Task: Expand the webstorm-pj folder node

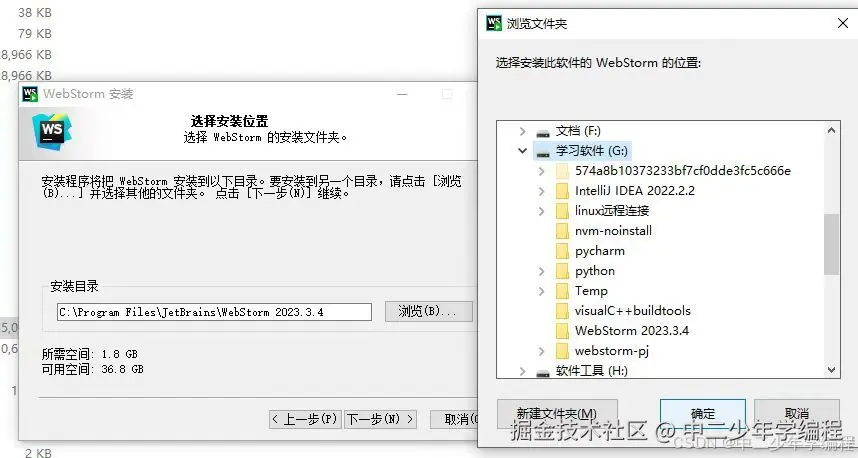Action: point(541,351)
